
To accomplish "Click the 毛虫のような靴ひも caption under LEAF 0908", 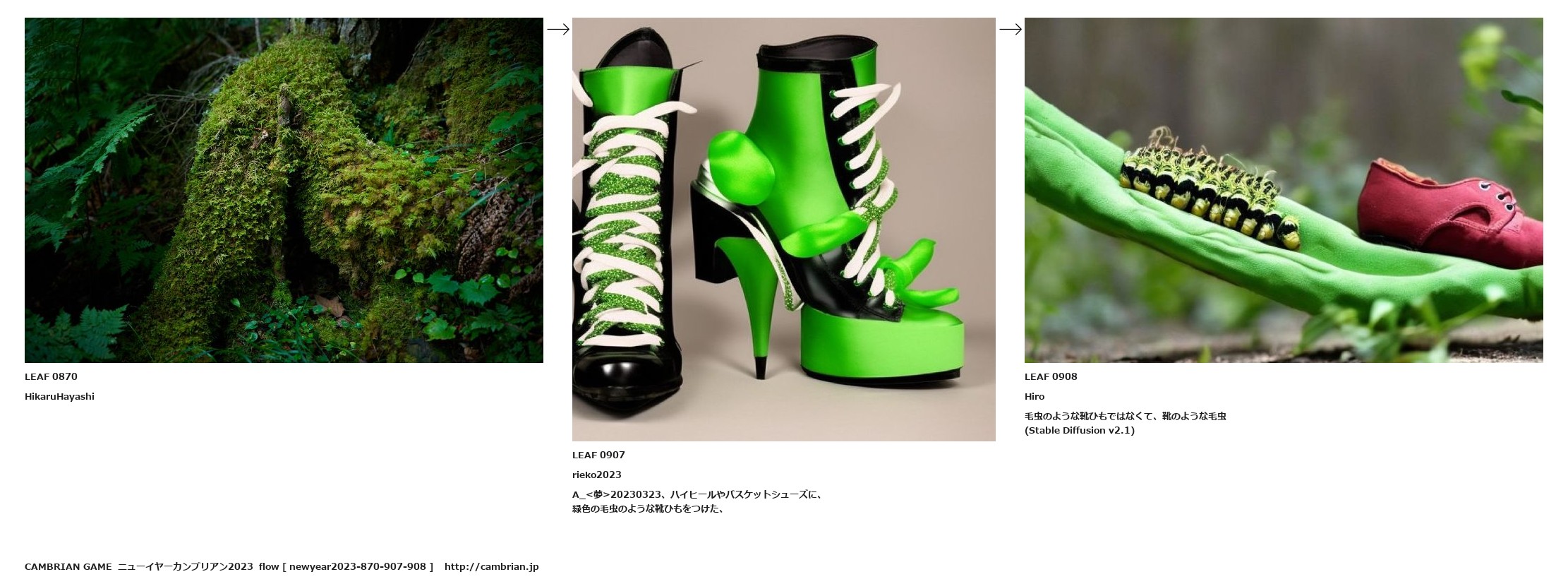I will point(1125,416).
